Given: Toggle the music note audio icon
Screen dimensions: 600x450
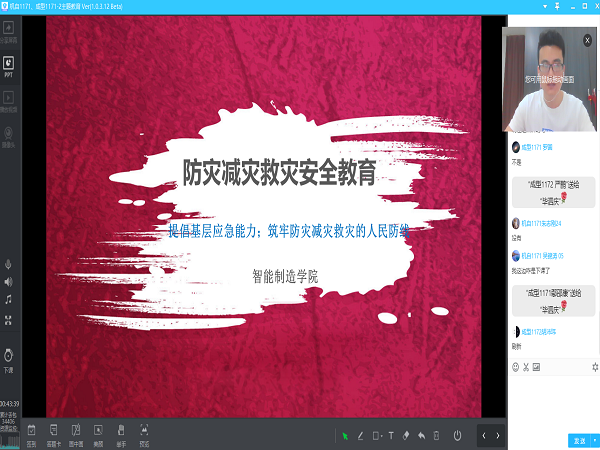Looking at the screenshot, I should tap(9, 300).
